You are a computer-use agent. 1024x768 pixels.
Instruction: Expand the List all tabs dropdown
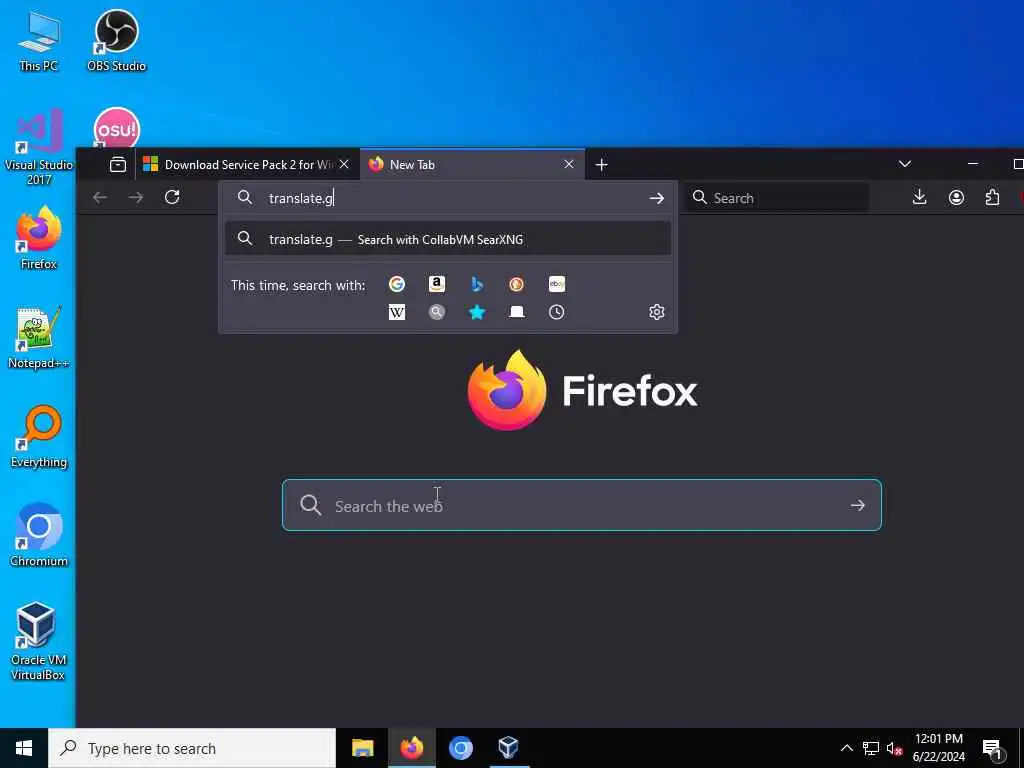(904, 164)
